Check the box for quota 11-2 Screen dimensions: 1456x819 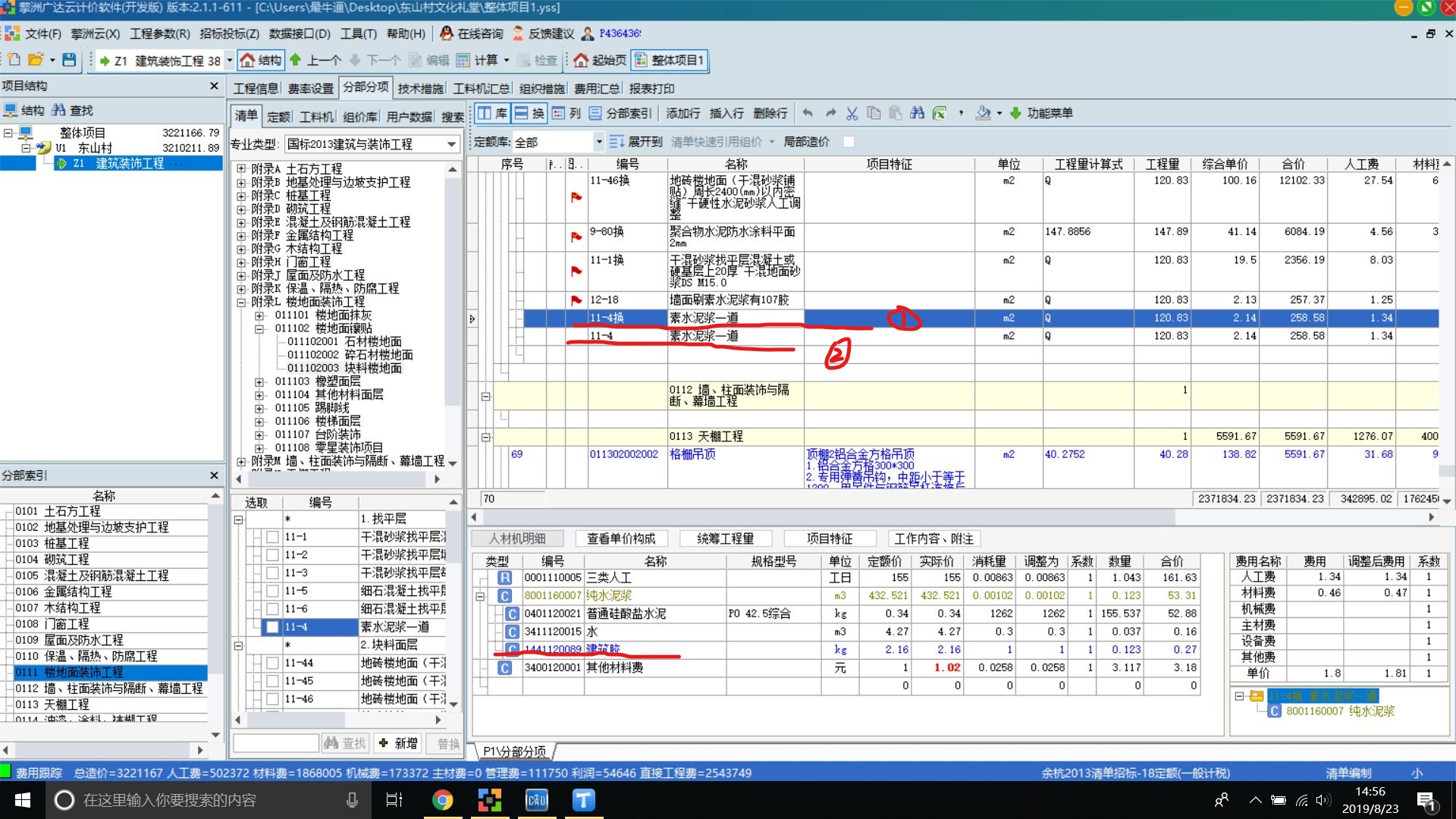(272, 555)
